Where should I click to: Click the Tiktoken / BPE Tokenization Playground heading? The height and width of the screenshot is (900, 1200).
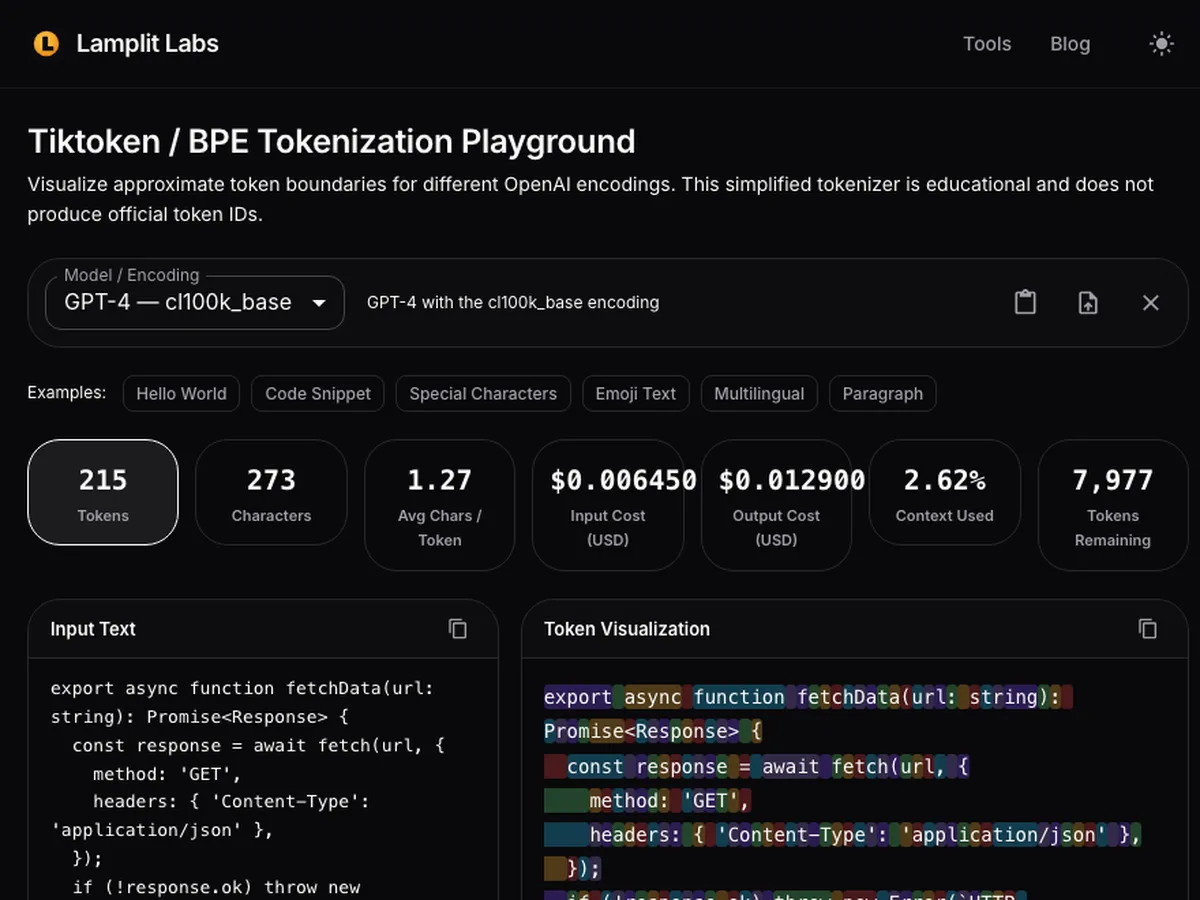pyautogui.click(x=331, y=141)
